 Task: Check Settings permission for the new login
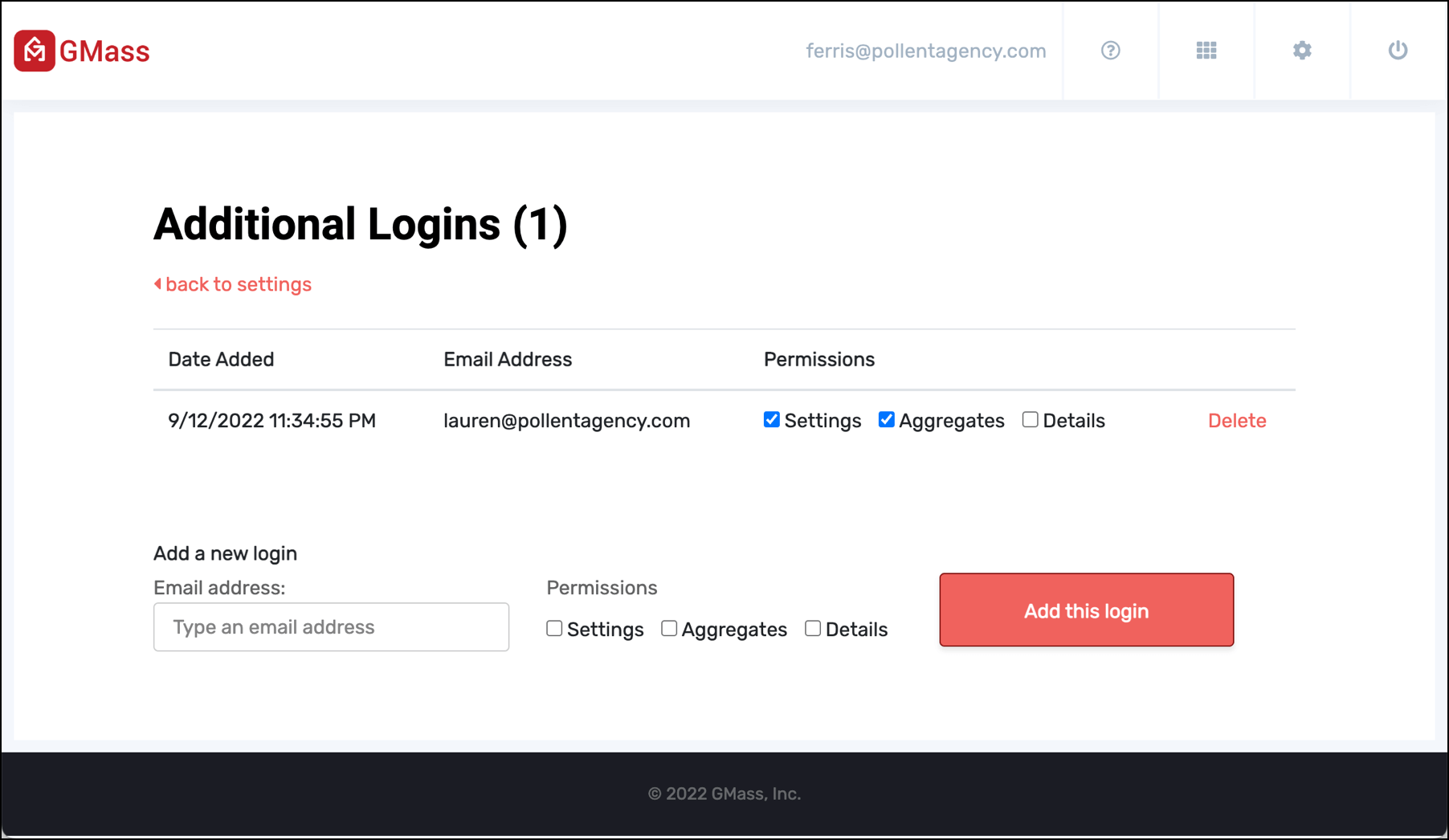[x=554, y=628]
